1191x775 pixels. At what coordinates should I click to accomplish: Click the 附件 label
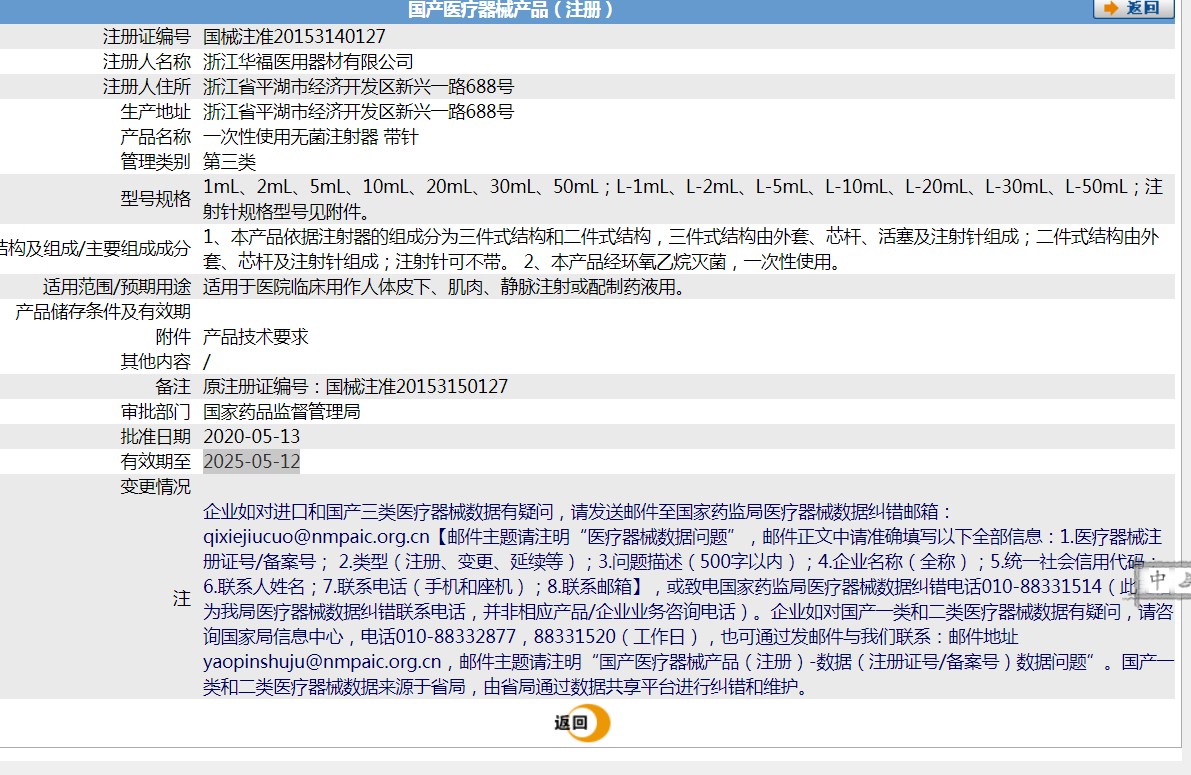173,337
